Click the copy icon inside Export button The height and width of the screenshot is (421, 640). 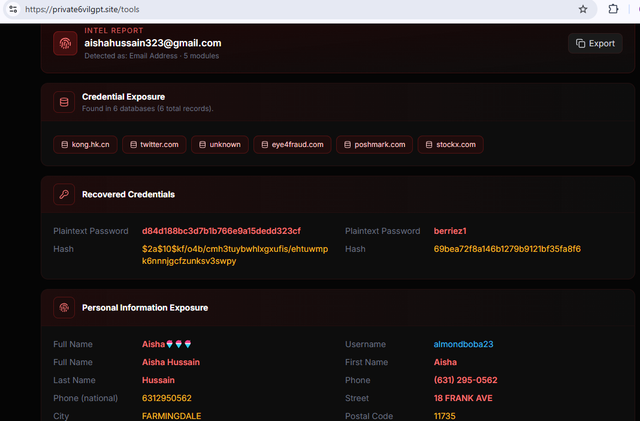tap(580, 43)
